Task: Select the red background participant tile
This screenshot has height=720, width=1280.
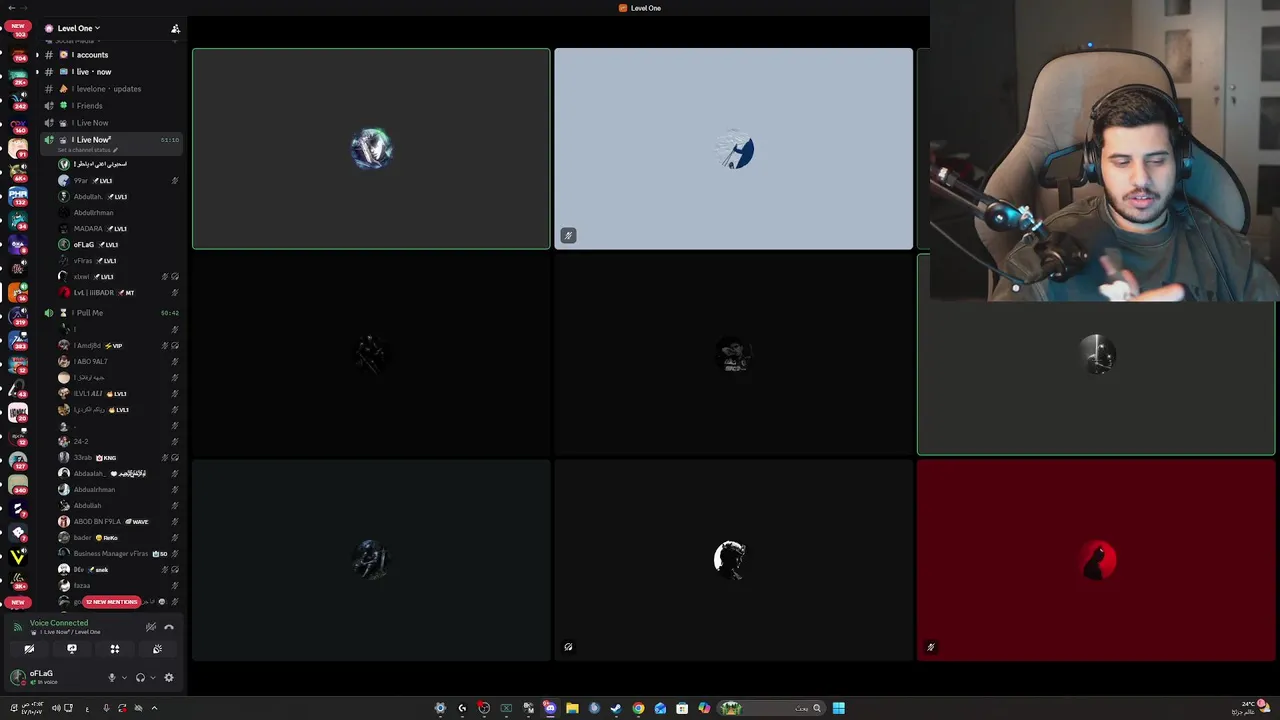Action: click(x=1096, y=560)
